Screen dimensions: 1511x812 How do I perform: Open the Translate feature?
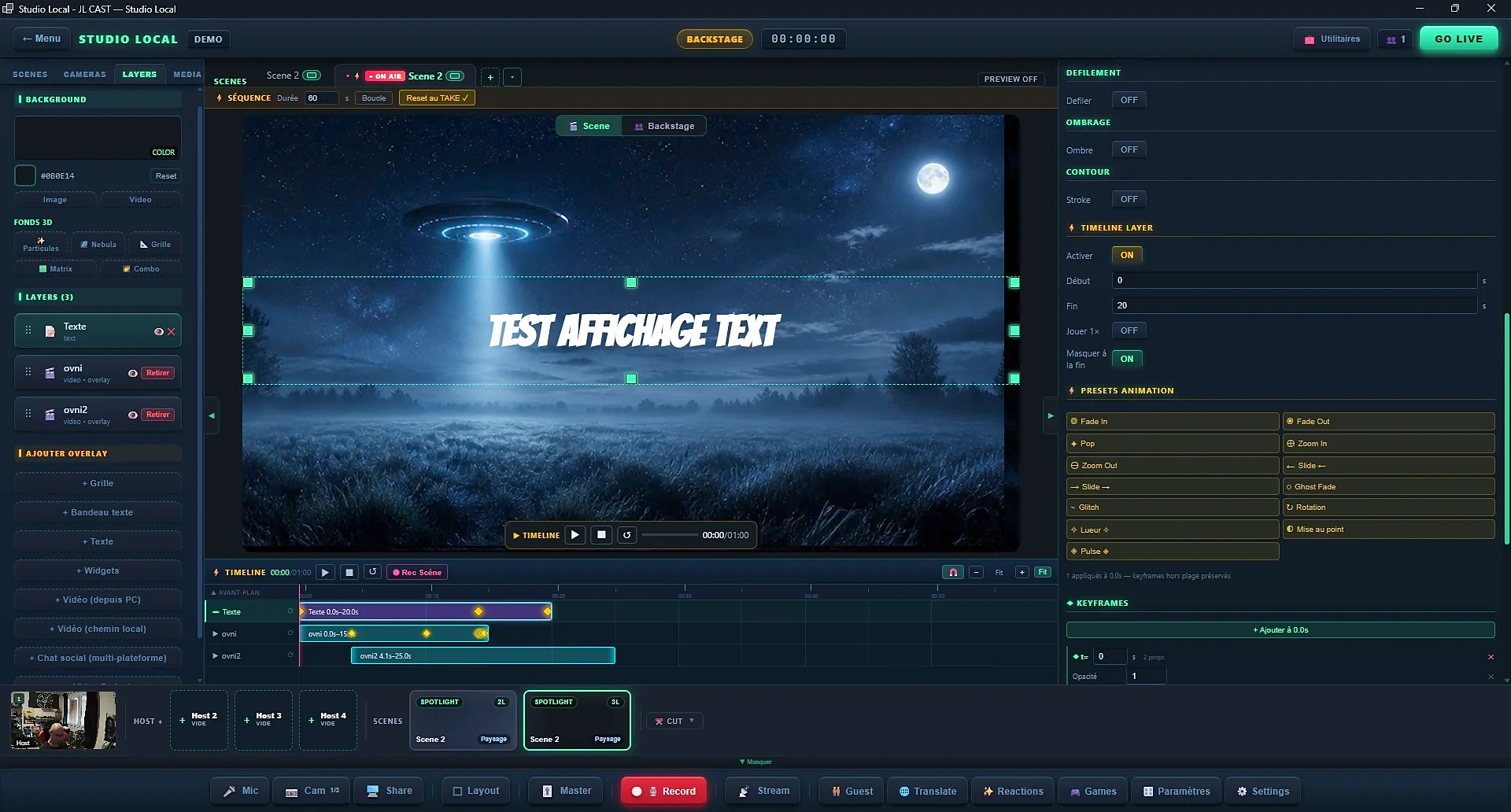(x=928, y=791)
